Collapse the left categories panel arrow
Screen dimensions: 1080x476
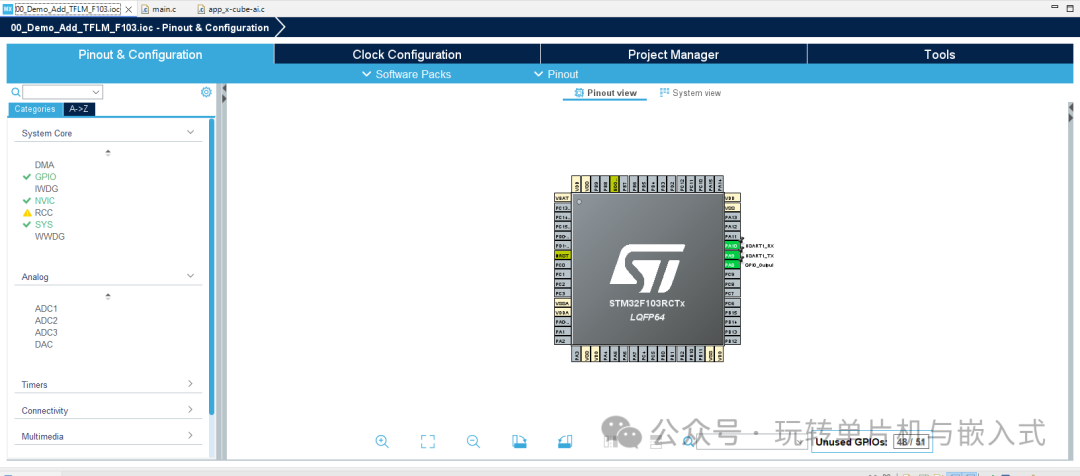tap(223, 89)
